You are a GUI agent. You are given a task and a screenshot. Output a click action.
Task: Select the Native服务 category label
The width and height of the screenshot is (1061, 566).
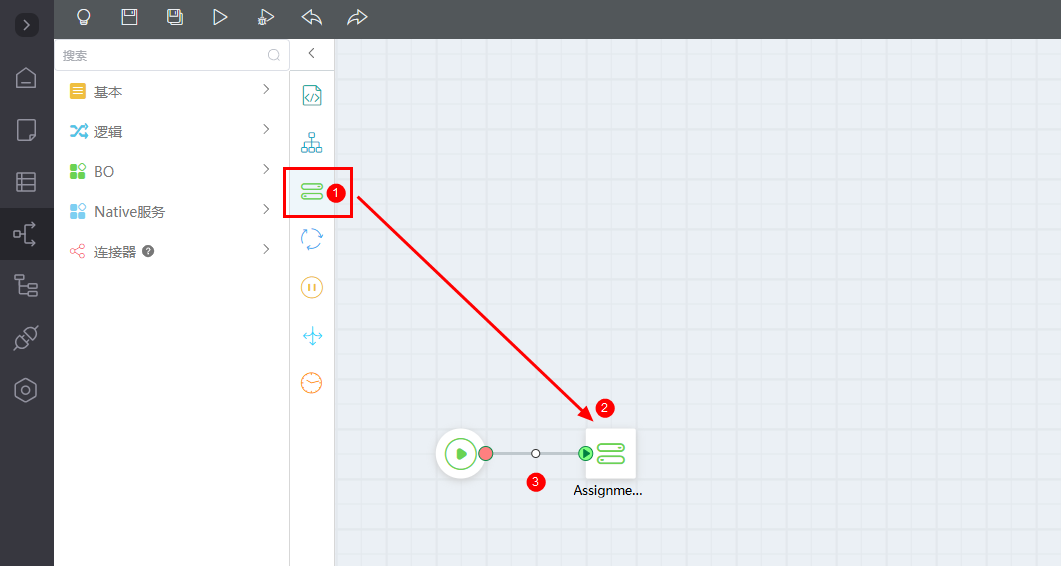coord(129,212)
